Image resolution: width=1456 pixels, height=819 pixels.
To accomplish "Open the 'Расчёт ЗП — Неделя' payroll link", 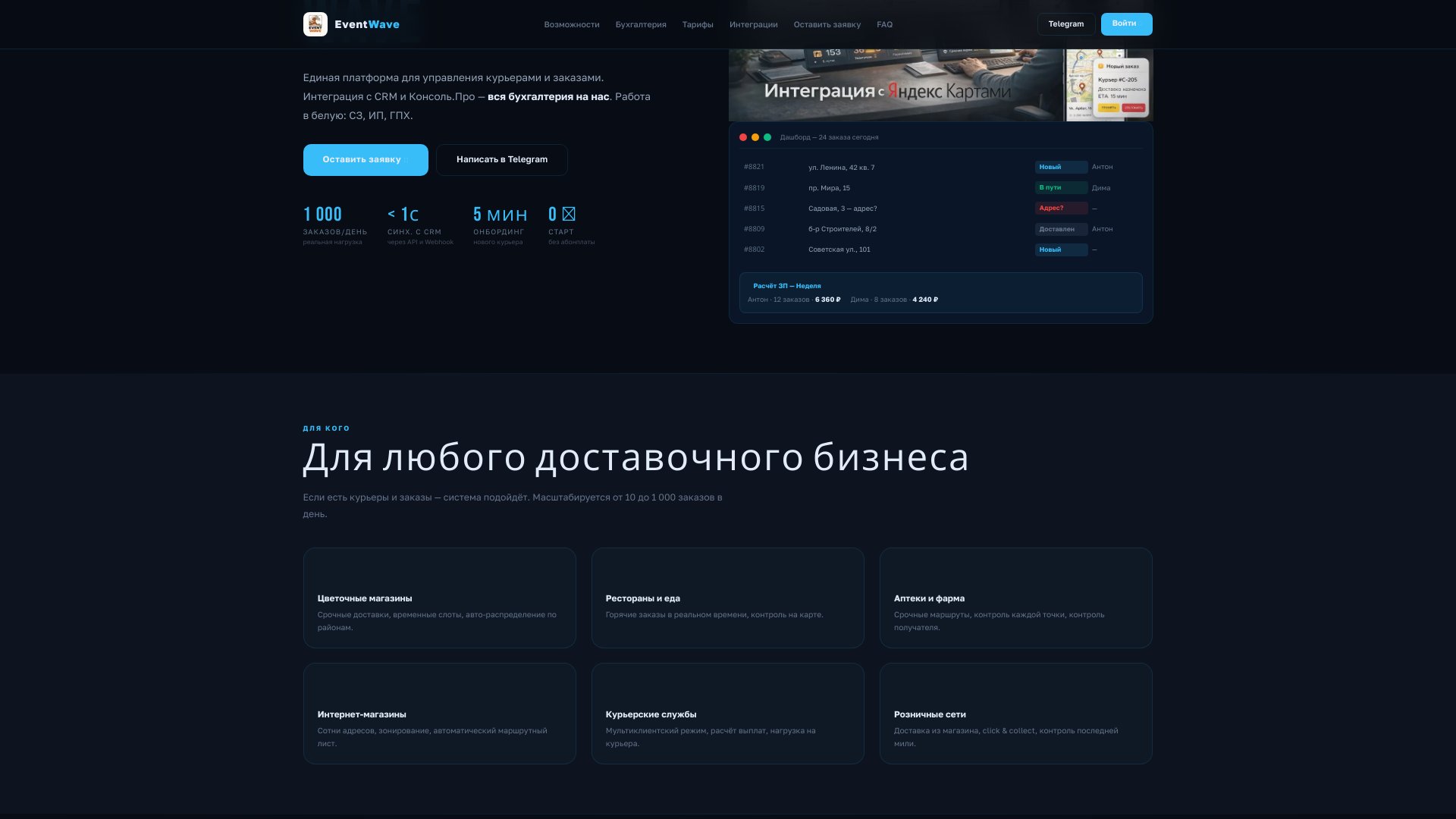I will point(787,286).
